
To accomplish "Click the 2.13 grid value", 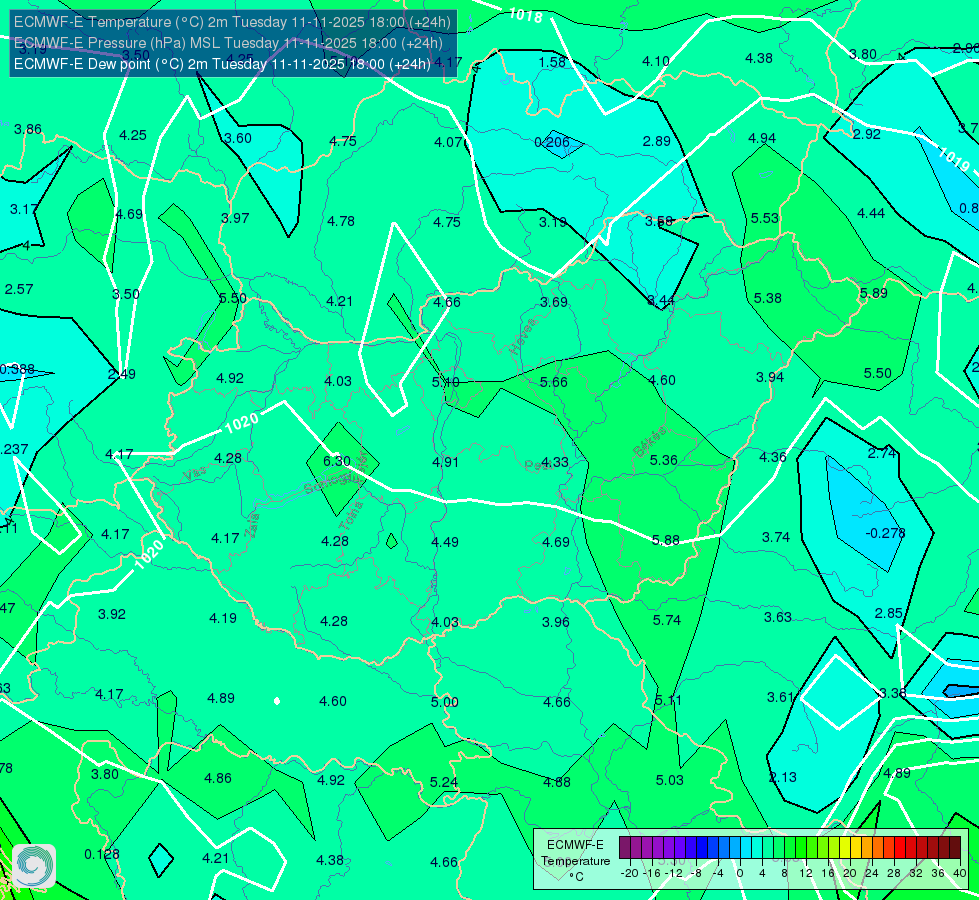I will coord(782,778).
